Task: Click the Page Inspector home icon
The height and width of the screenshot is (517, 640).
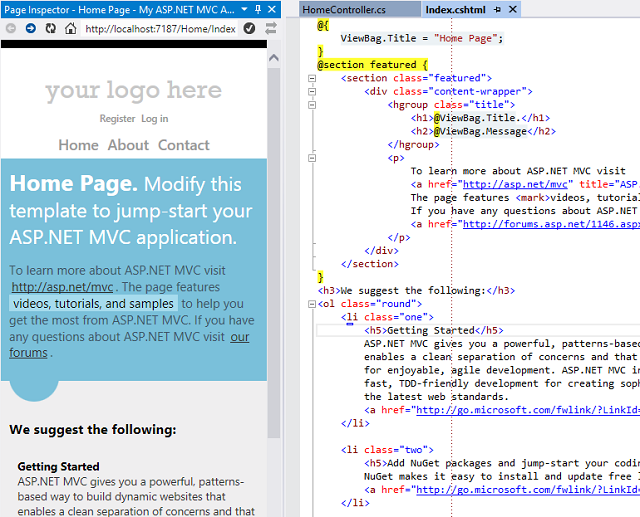Action: coord(71,28)
